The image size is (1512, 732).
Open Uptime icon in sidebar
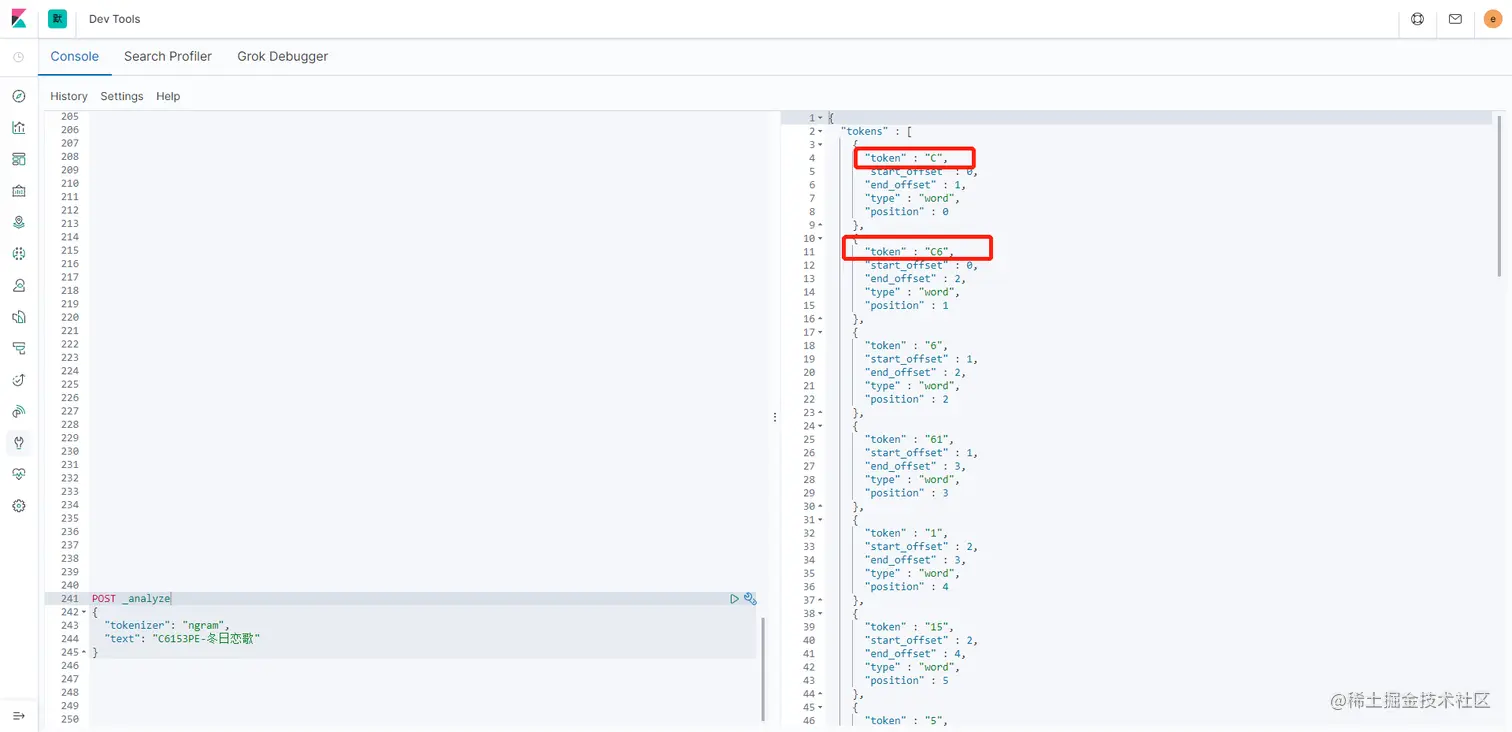point(18,380)
